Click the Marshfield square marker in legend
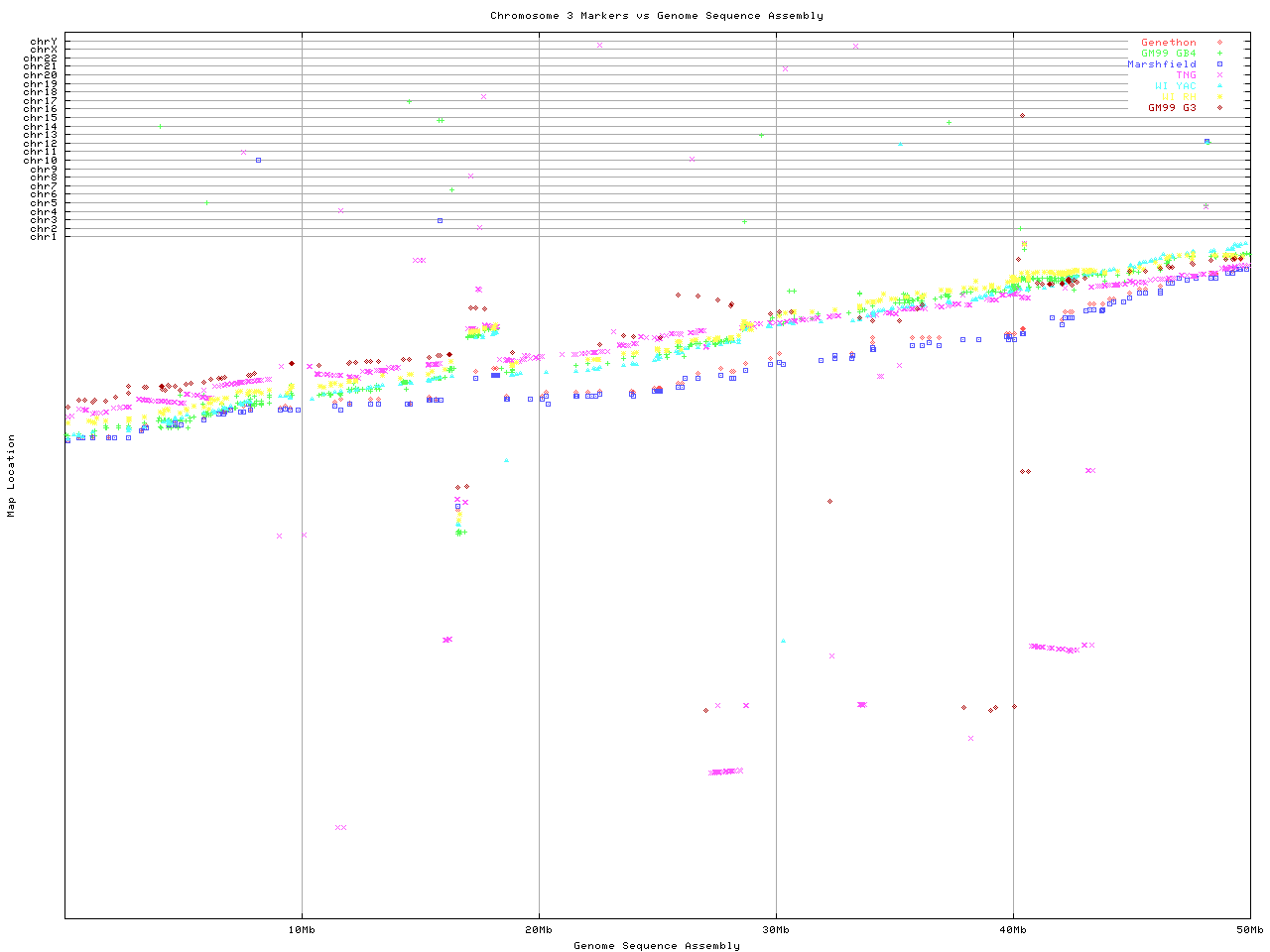This screenshot has width=1270, height=952. pyautogui.click(x=1219, y=64)
